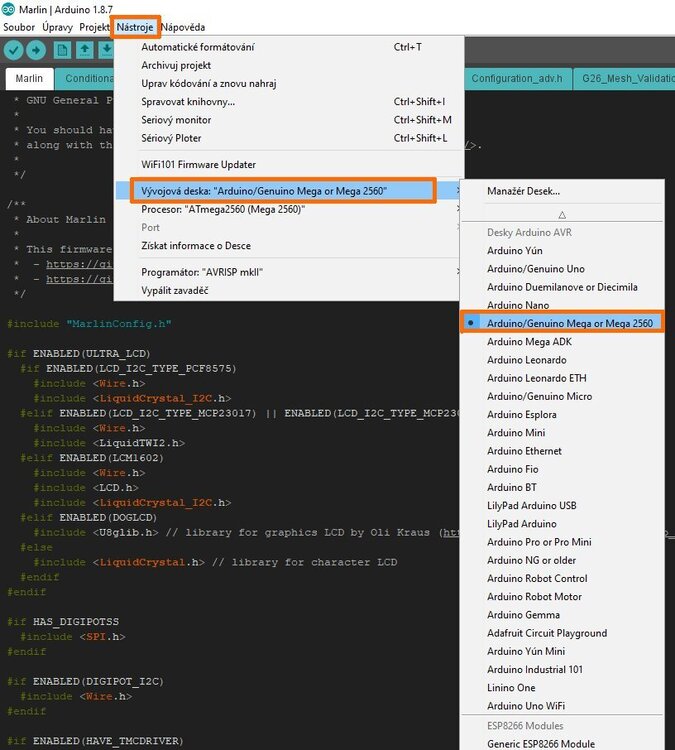This screenshot has height=750, width=675.
Task: Click Vypálit zavaděč
Action: click(x=289, y=290)
